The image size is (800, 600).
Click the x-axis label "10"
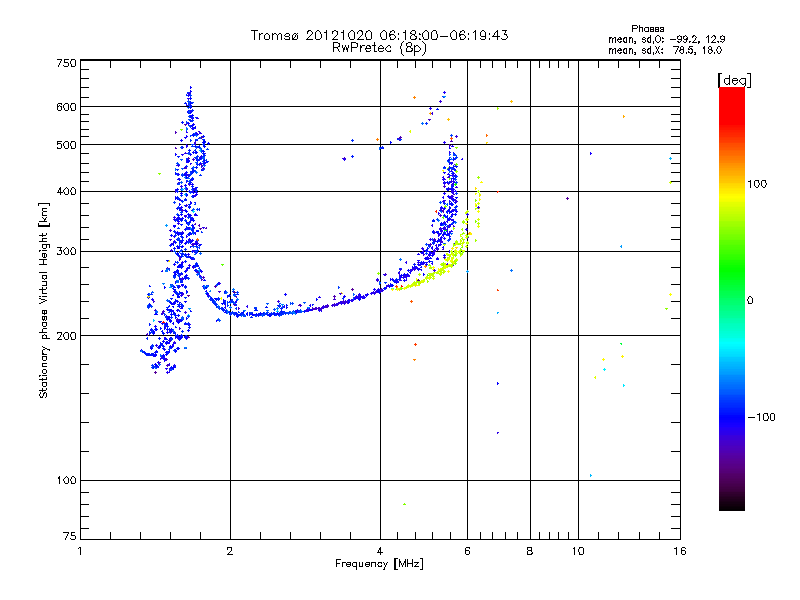[x=578, y=551]
